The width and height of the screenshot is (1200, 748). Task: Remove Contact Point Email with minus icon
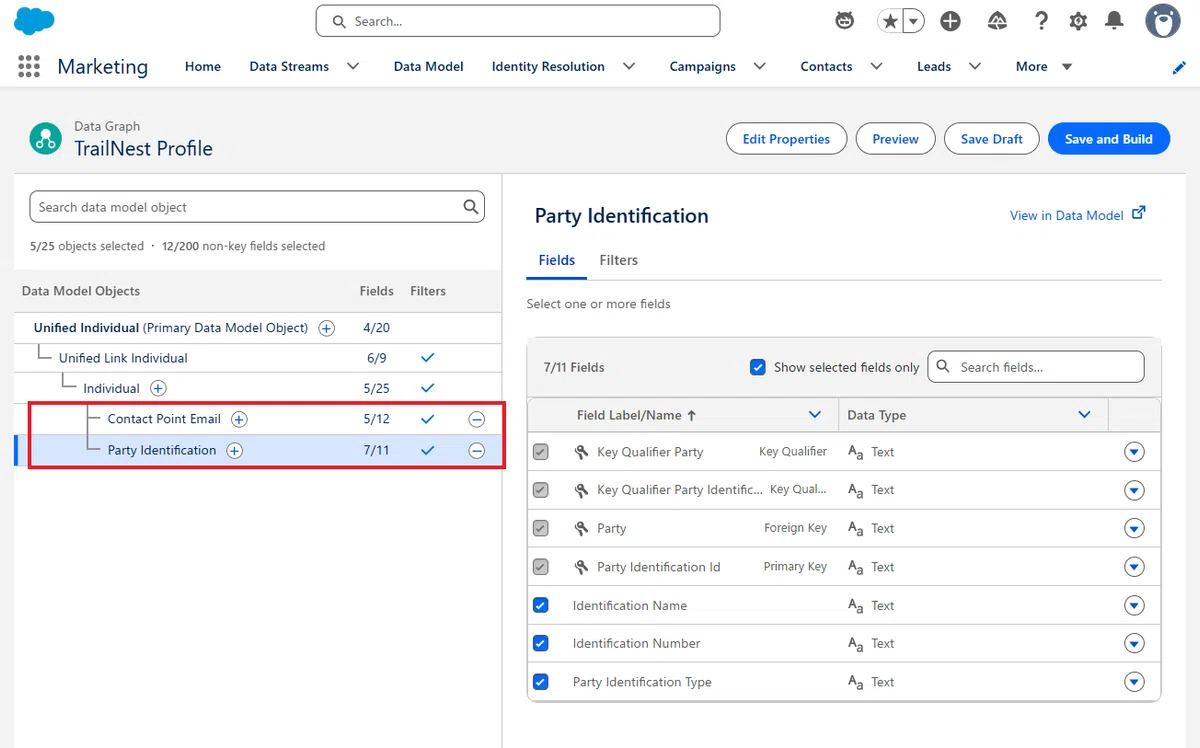pyautogui.click(x=477, y=420)
